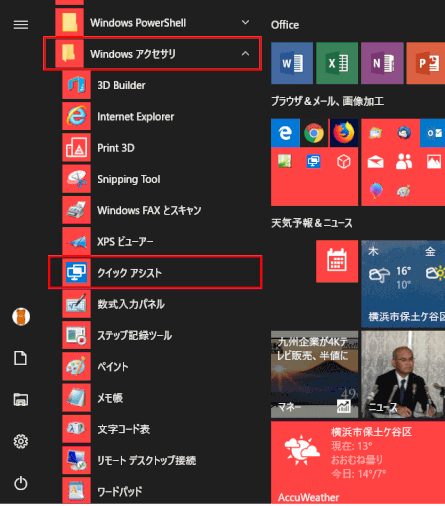Open XPS ビューアー entry

coord(162,241)
